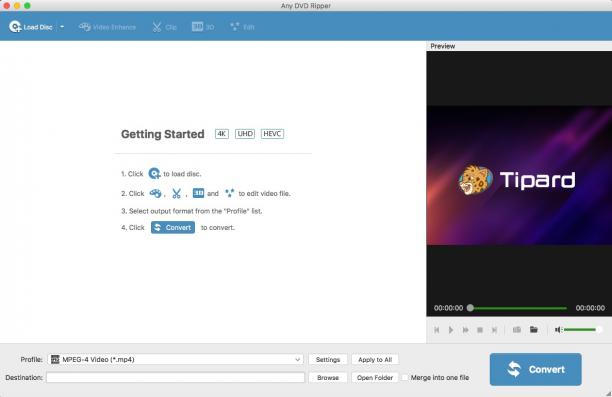Click the Tipard preview video area
The width and height of the screenshot is (612, 397).
pyautogui.click(x=519, y=175)
